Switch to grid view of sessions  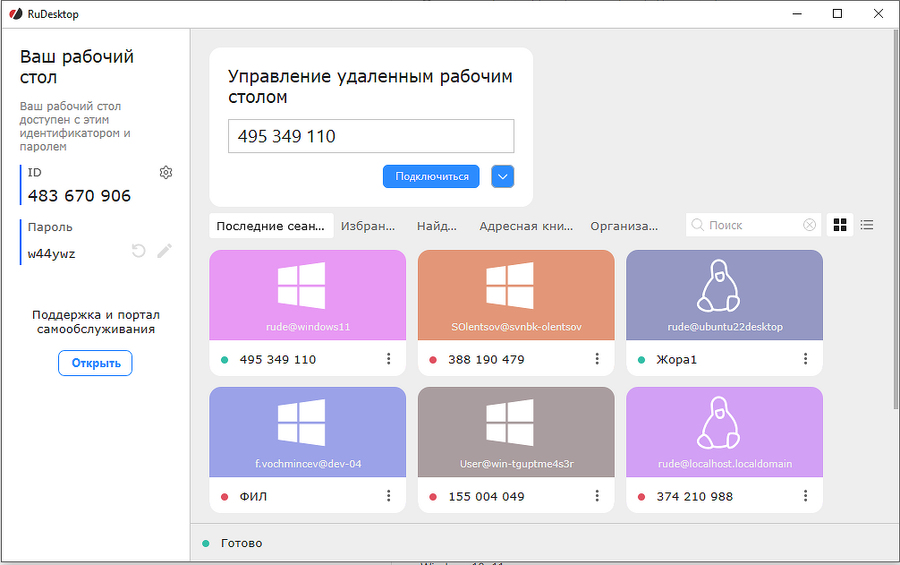pos(840,225)
